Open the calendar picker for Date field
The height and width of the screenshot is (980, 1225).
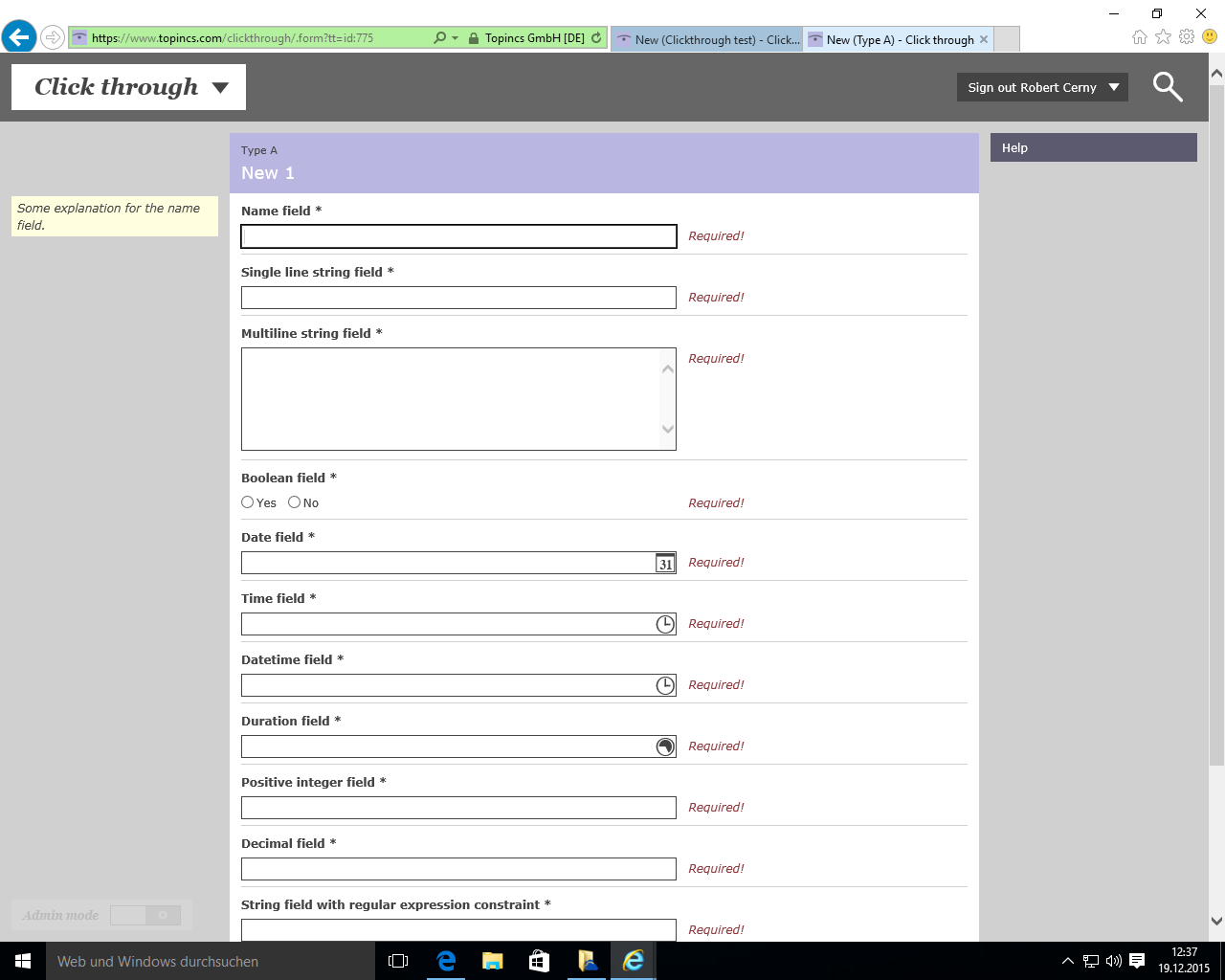tap(665, 564)
